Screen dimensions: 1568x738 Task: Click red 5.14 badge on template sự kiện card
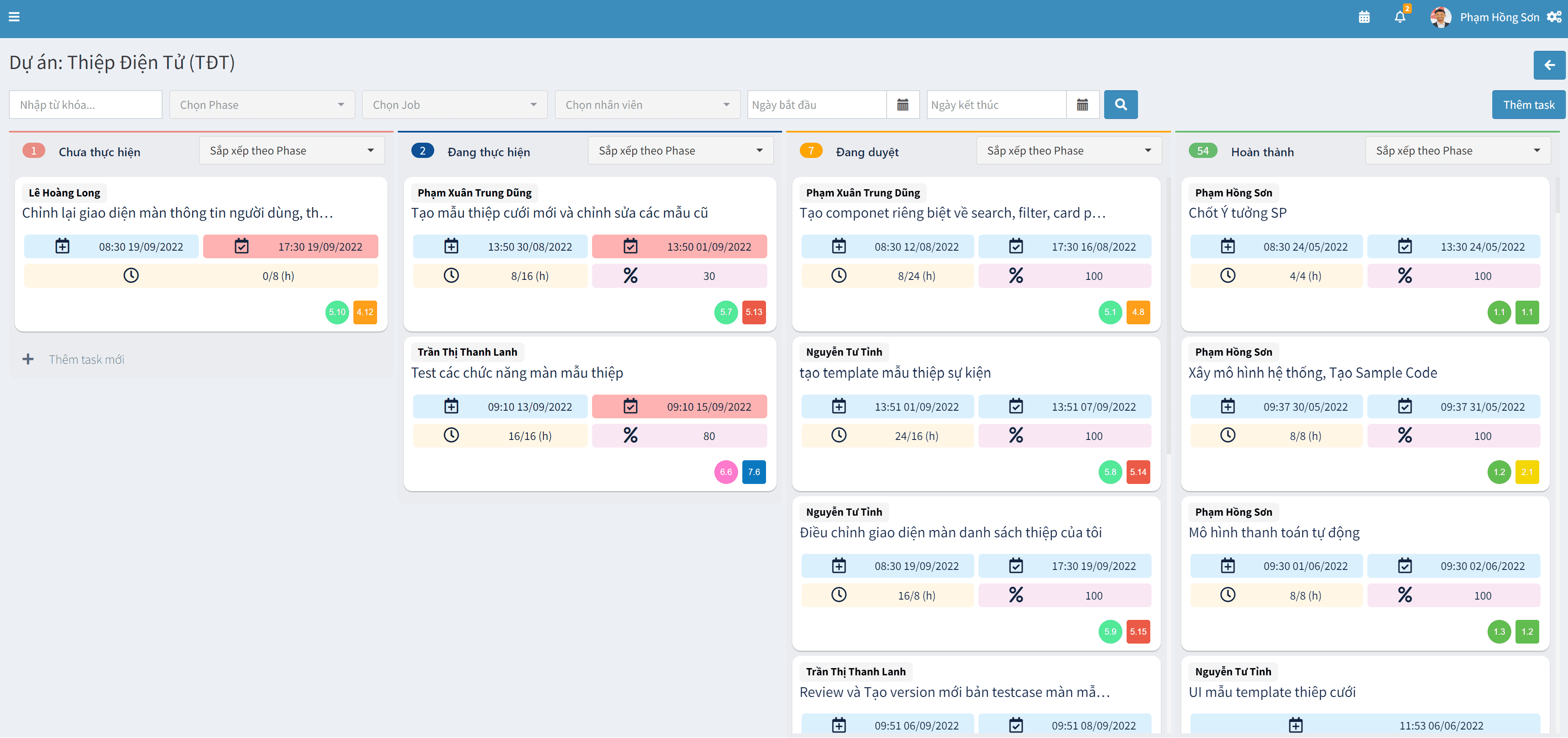(x=1138, y=472)
